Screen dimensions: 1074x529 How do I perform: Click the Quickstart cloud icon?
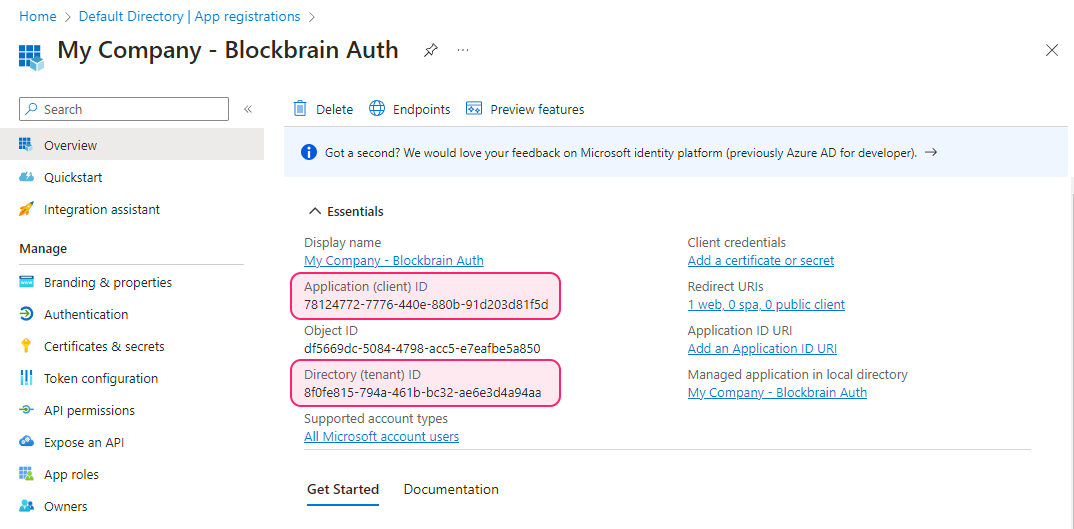26,177
